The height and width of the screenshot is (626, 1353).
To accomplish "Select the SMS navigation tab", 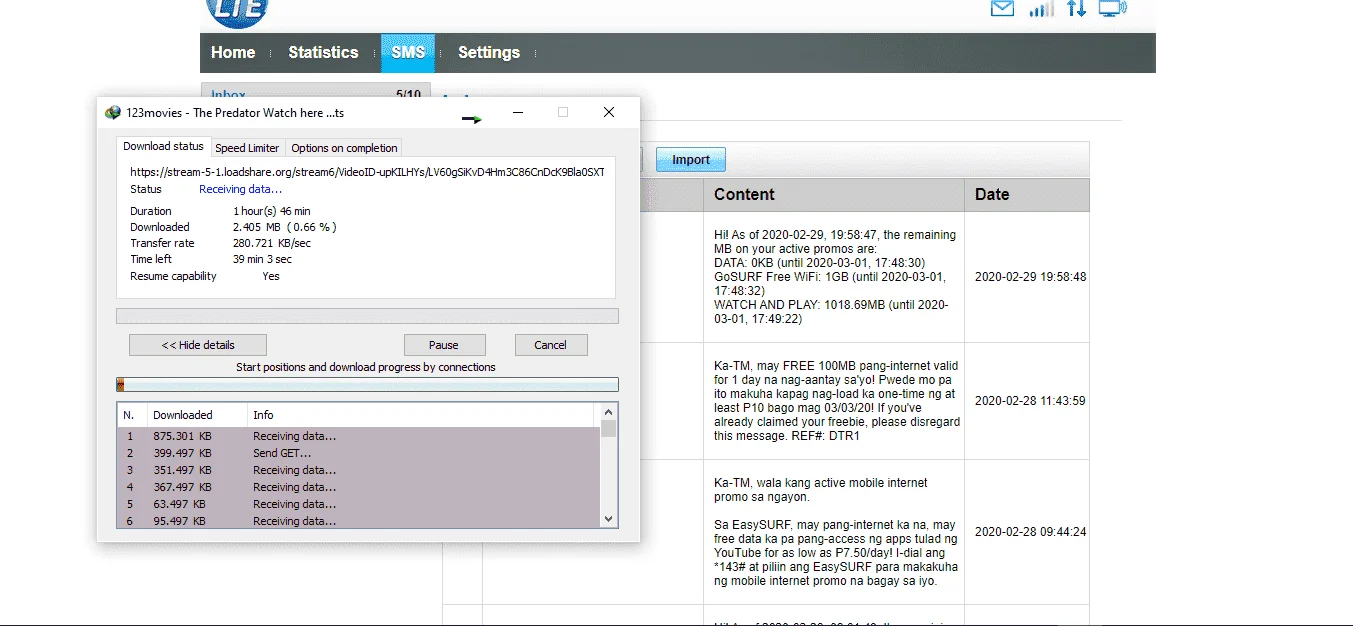I will tap(408, 53).
